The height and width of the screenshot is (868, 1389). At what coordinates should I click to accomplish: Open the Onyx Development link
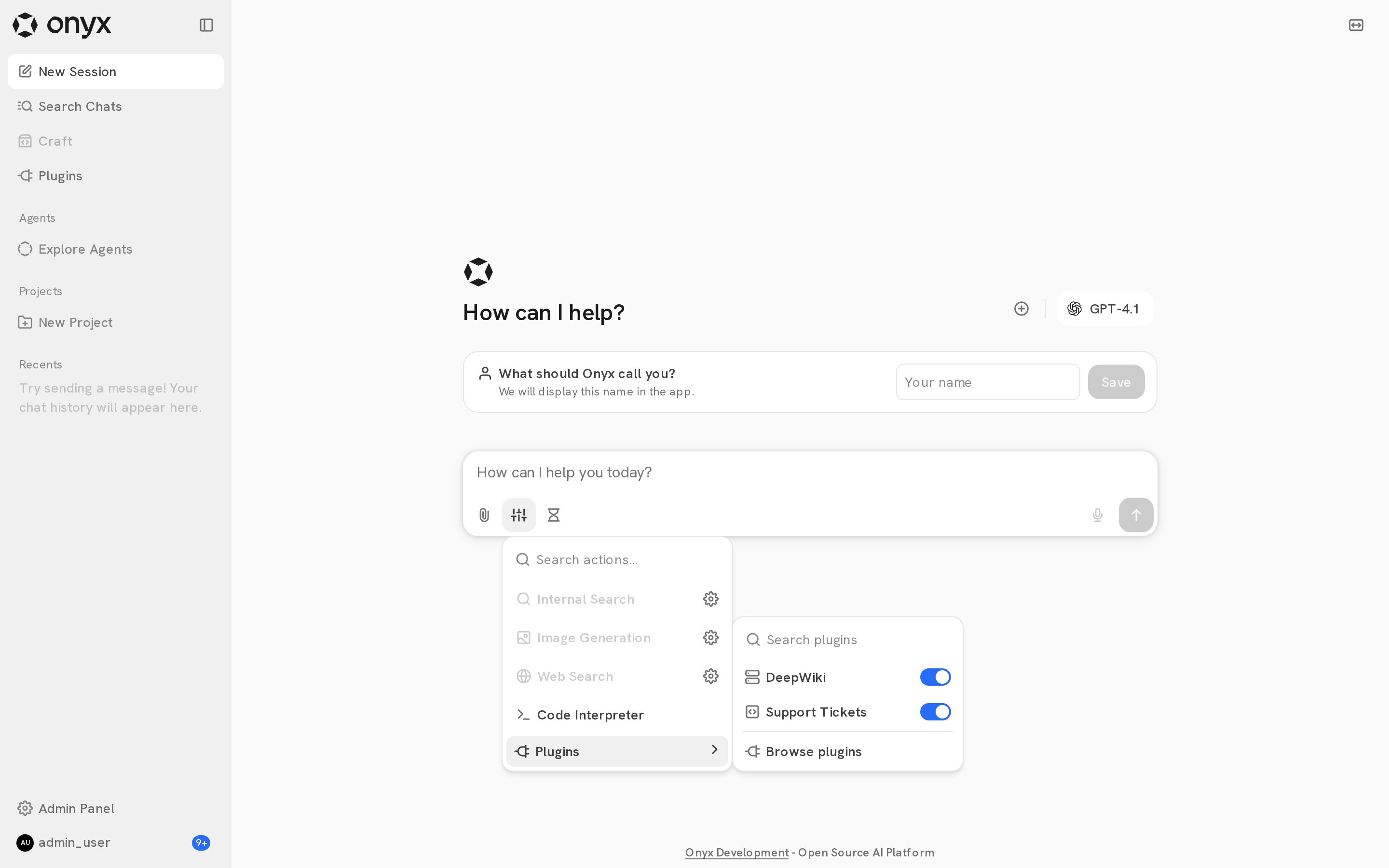736,853
